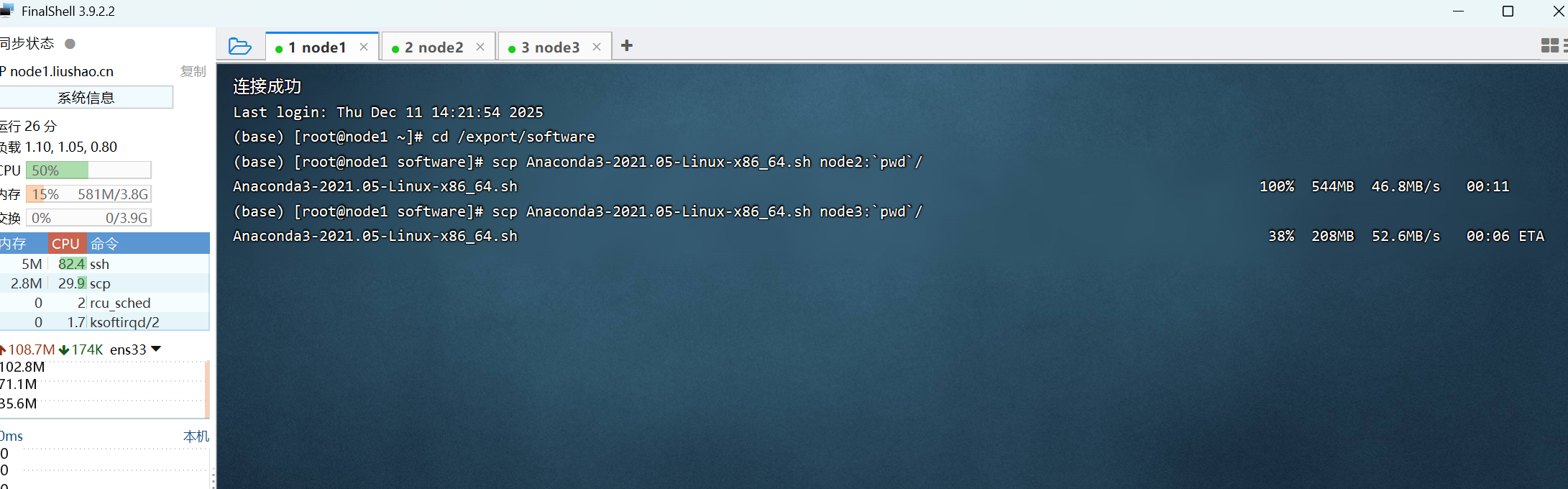The width and height of the screenshot is (1568, 489).
Task: Add a new connection tab
Action: pyautogui.click(x=627, y=45)
